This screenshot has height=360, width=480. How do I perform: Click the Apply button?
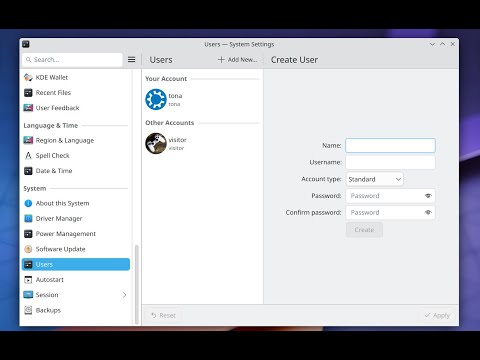click(x=437, y=315)
